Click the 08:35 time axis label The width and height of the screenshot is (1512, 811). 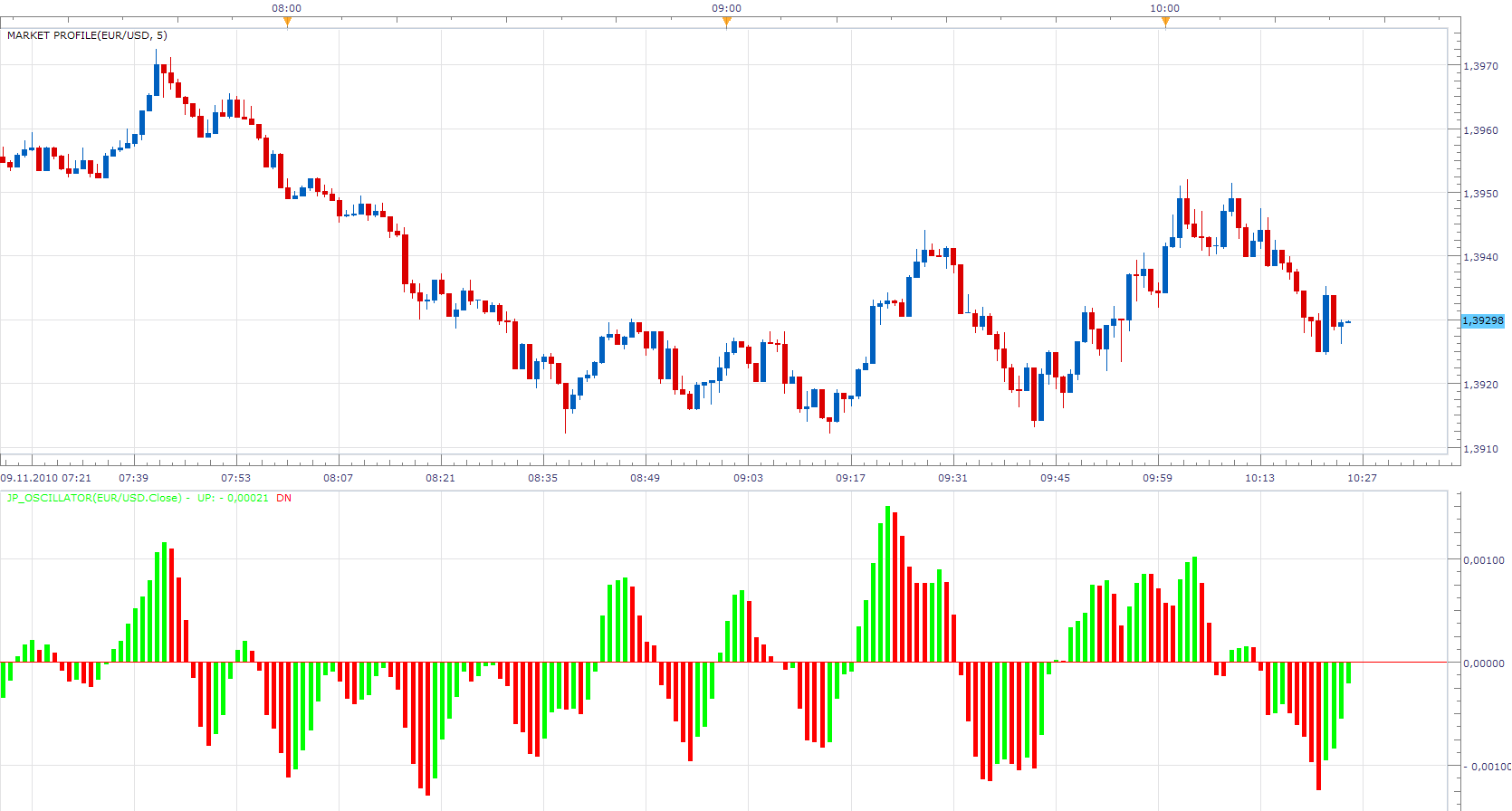542,478
